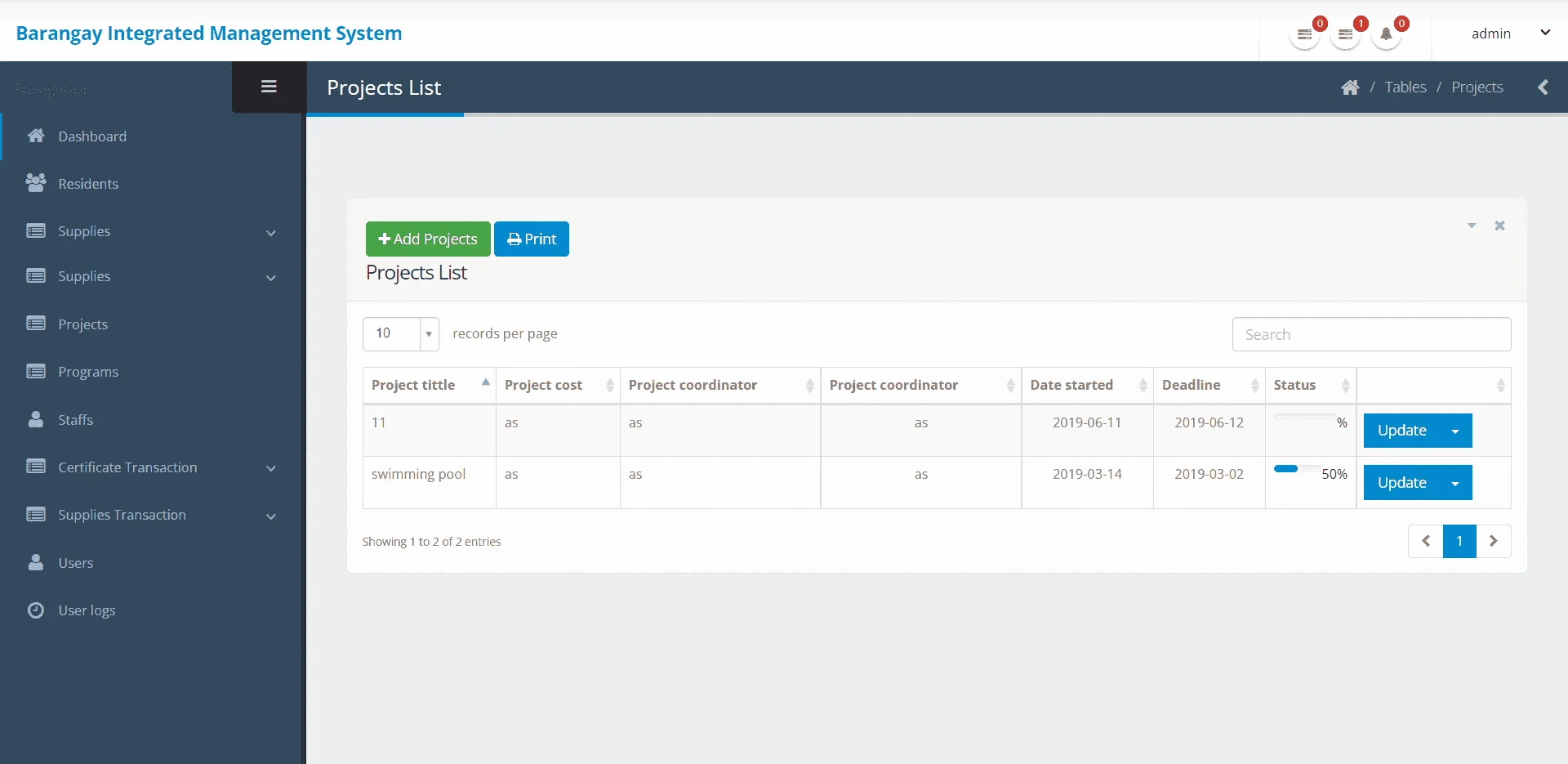Open the first messages icon with 0 badge
Image resolution: width=1568 pixels, height=764 pixels.
tap(1304, 34)
